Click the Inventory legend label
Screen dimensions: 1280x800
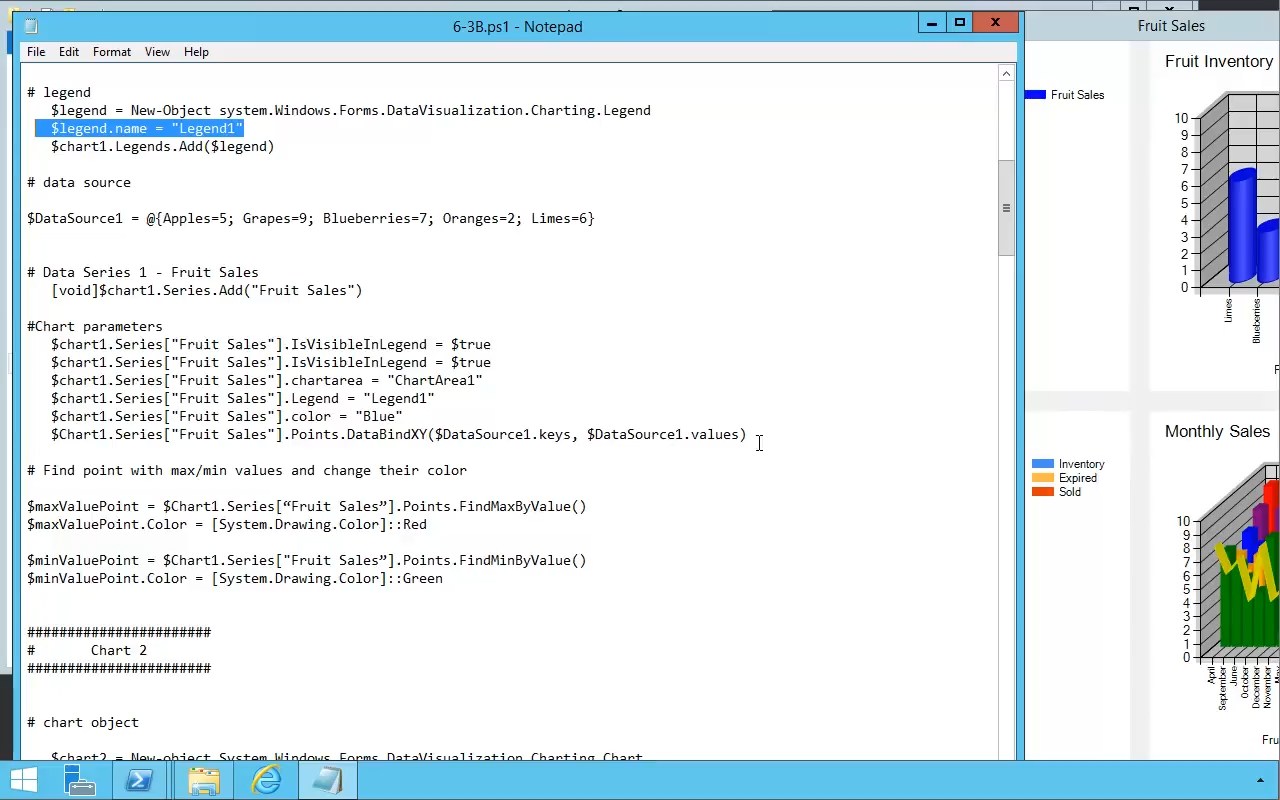1082,464
